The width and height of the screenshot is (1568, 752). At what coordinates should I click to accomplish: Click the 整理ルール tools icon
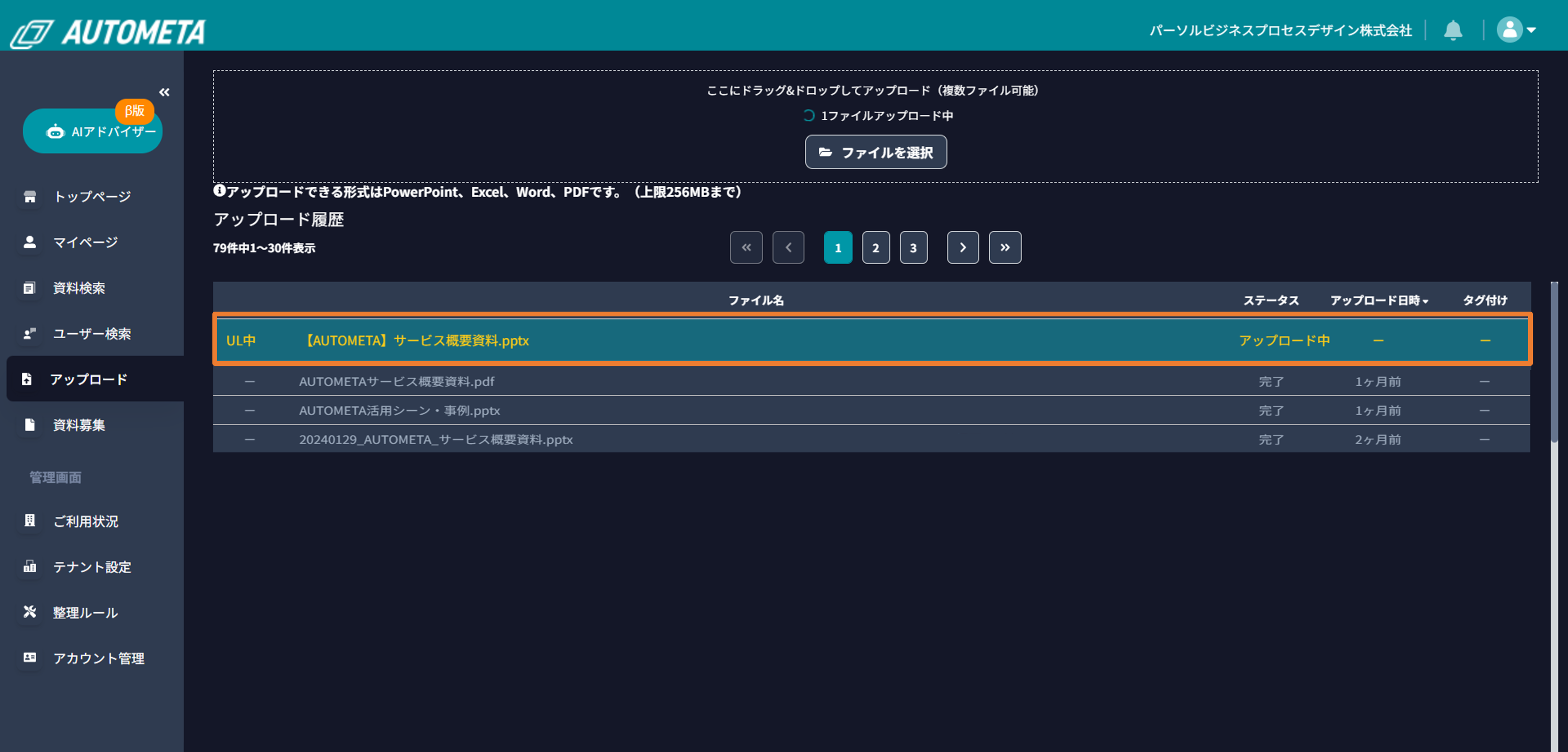click(30, 612)
